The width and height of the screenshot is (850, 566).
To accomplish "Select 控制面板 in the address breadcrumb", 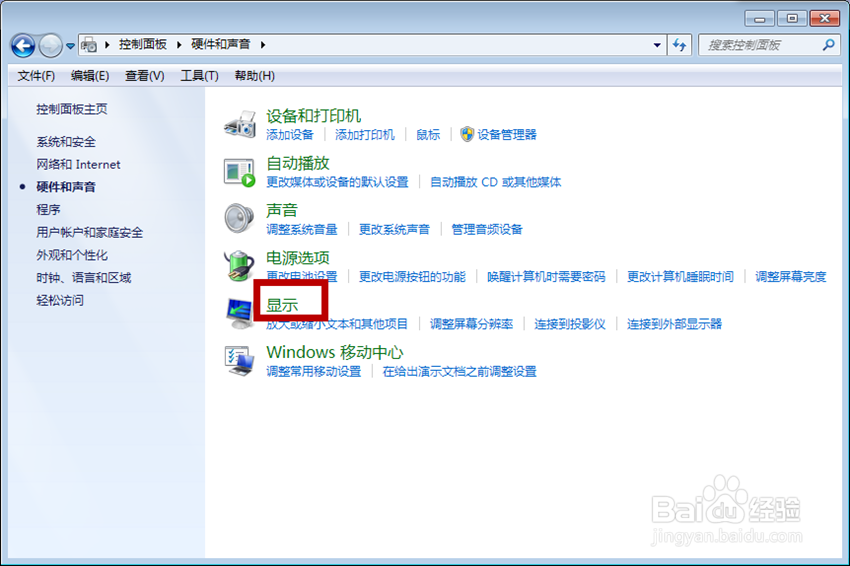I will point(143,44).
